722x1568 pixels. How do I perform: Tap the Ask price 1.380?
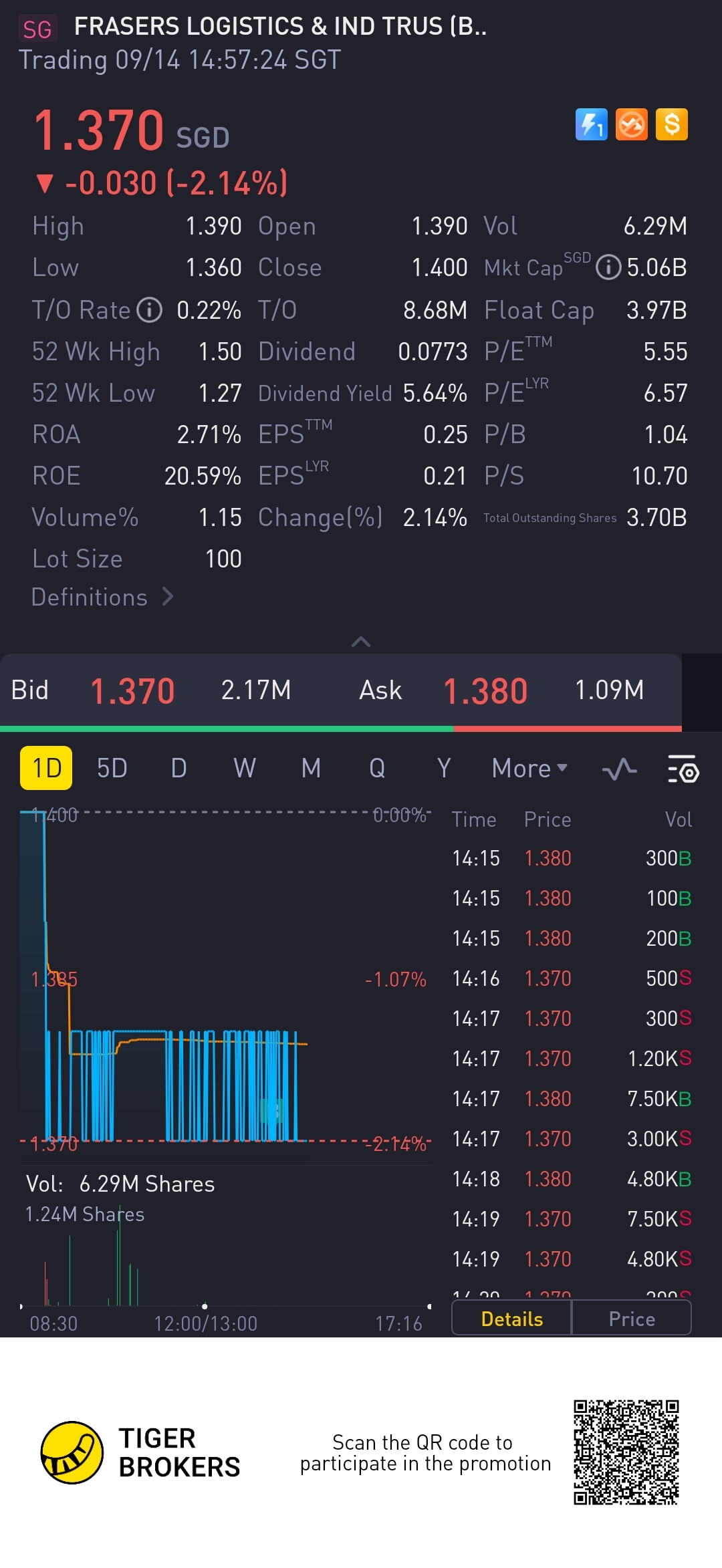(x=485, y=691)
